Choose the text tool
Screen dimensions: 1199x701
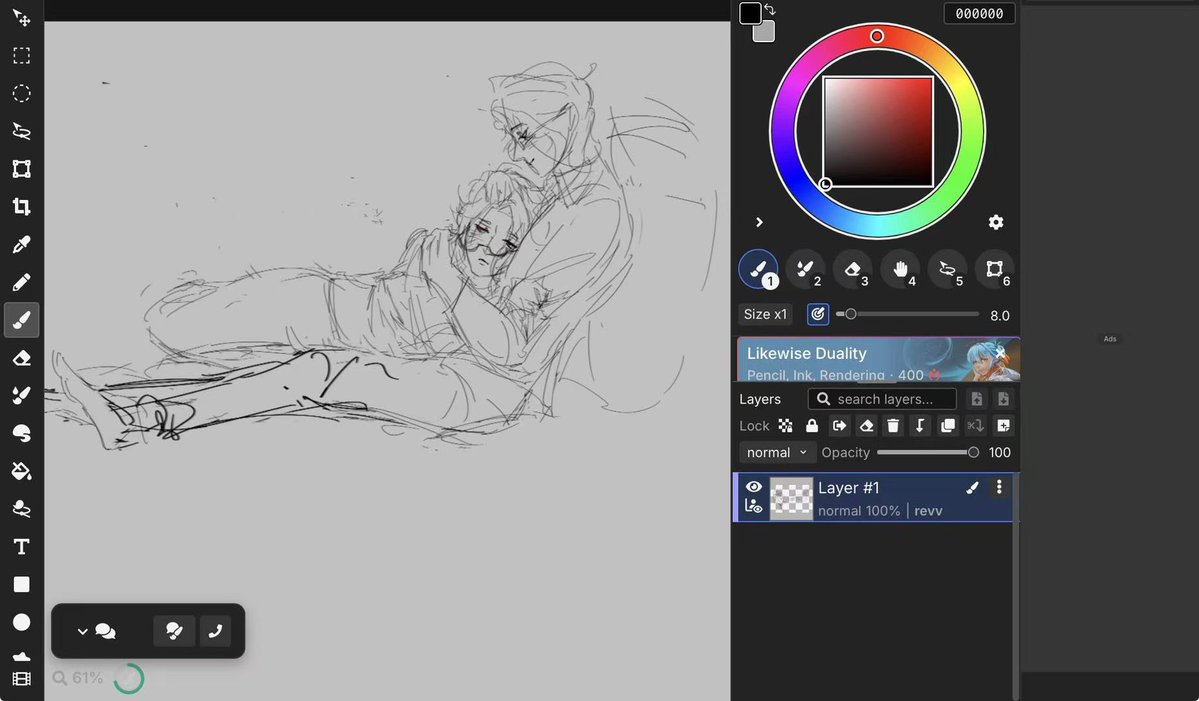pyautogui.click(x=21, y=547)
